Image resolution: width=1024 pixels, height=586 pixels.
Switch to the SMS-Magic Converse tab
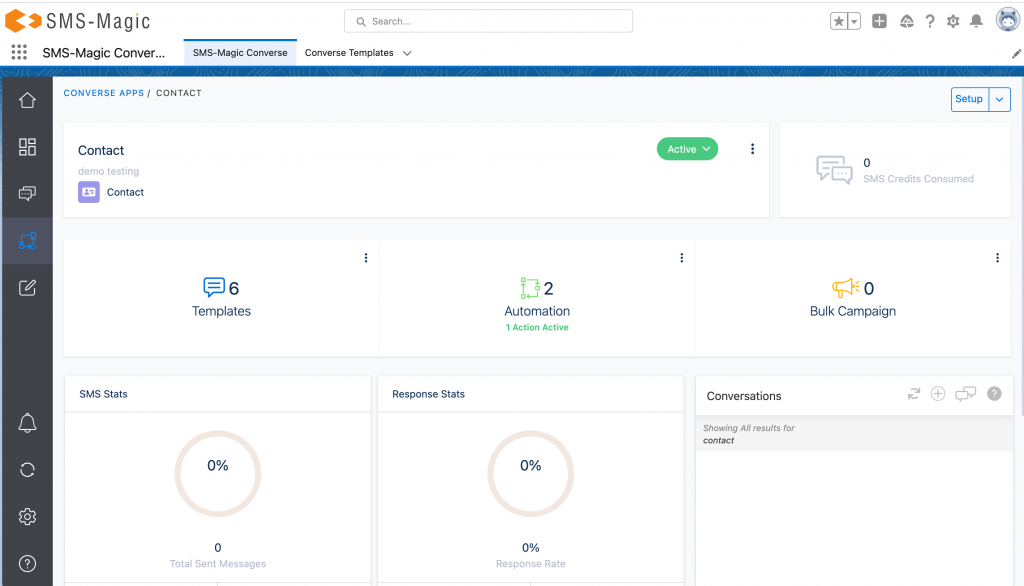240,53
